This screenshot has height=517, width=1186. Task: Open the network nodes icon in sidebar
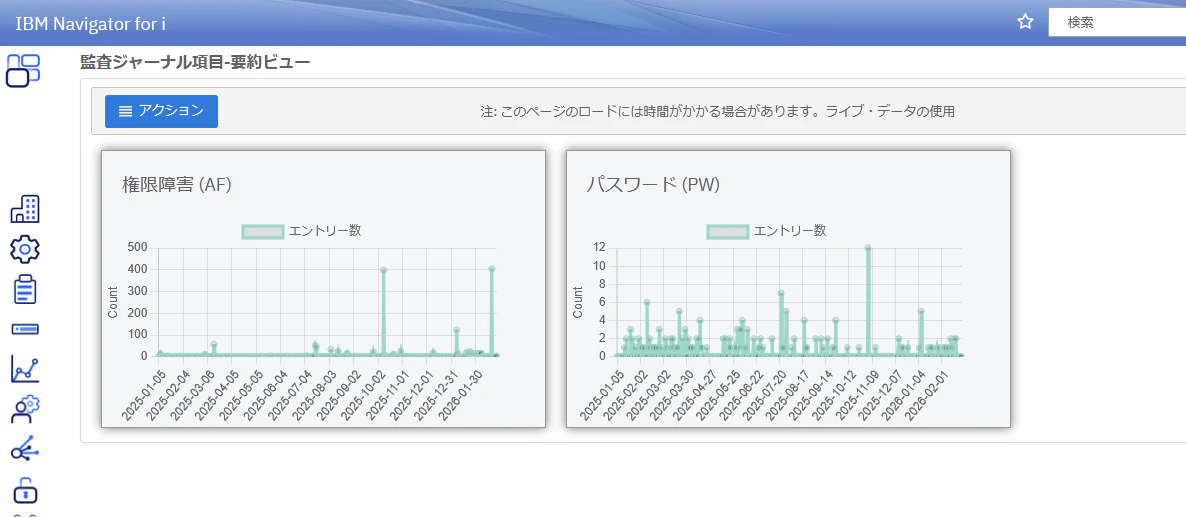25,449
